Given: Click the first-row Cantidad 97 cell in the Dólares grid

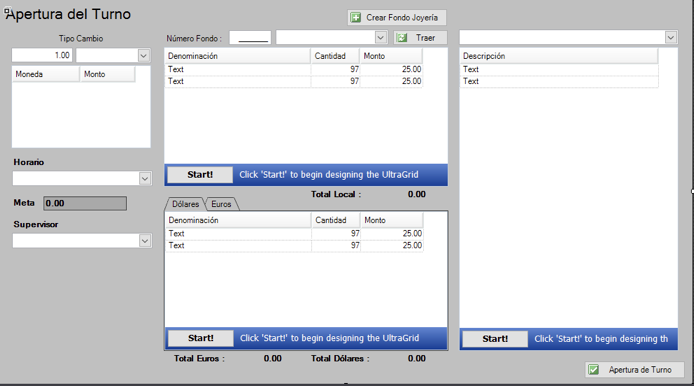Looking at the screenshot, I should point(336,233).
